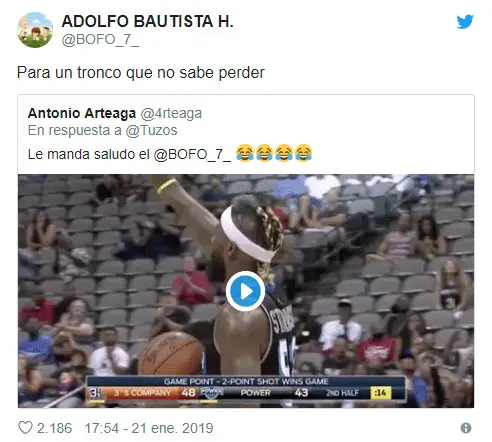
Task: Open the 17:54 - 21 ene. 2019 timestamp
Action: pos(149,428)
